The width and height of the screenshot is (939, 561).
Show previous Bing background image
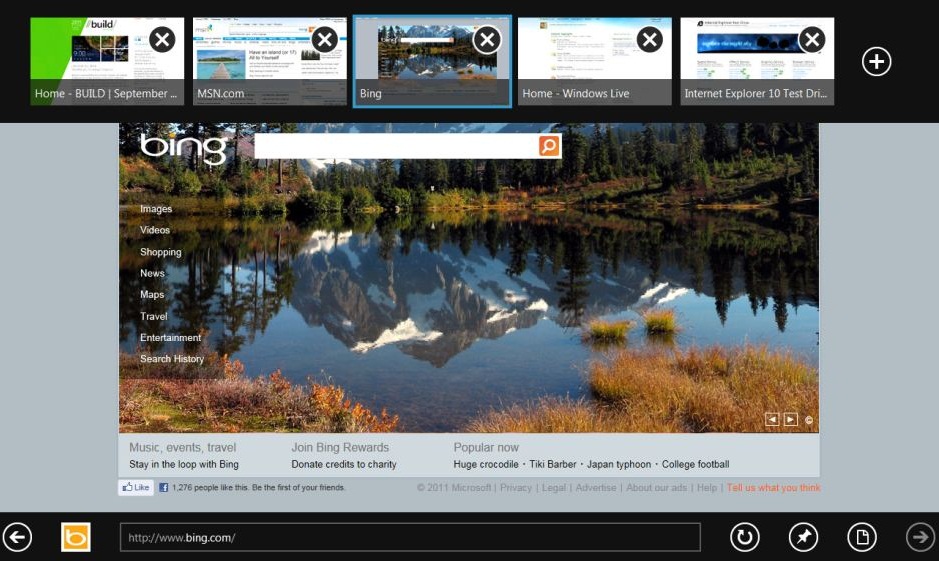pyautogui.click(x=772, y=420)
